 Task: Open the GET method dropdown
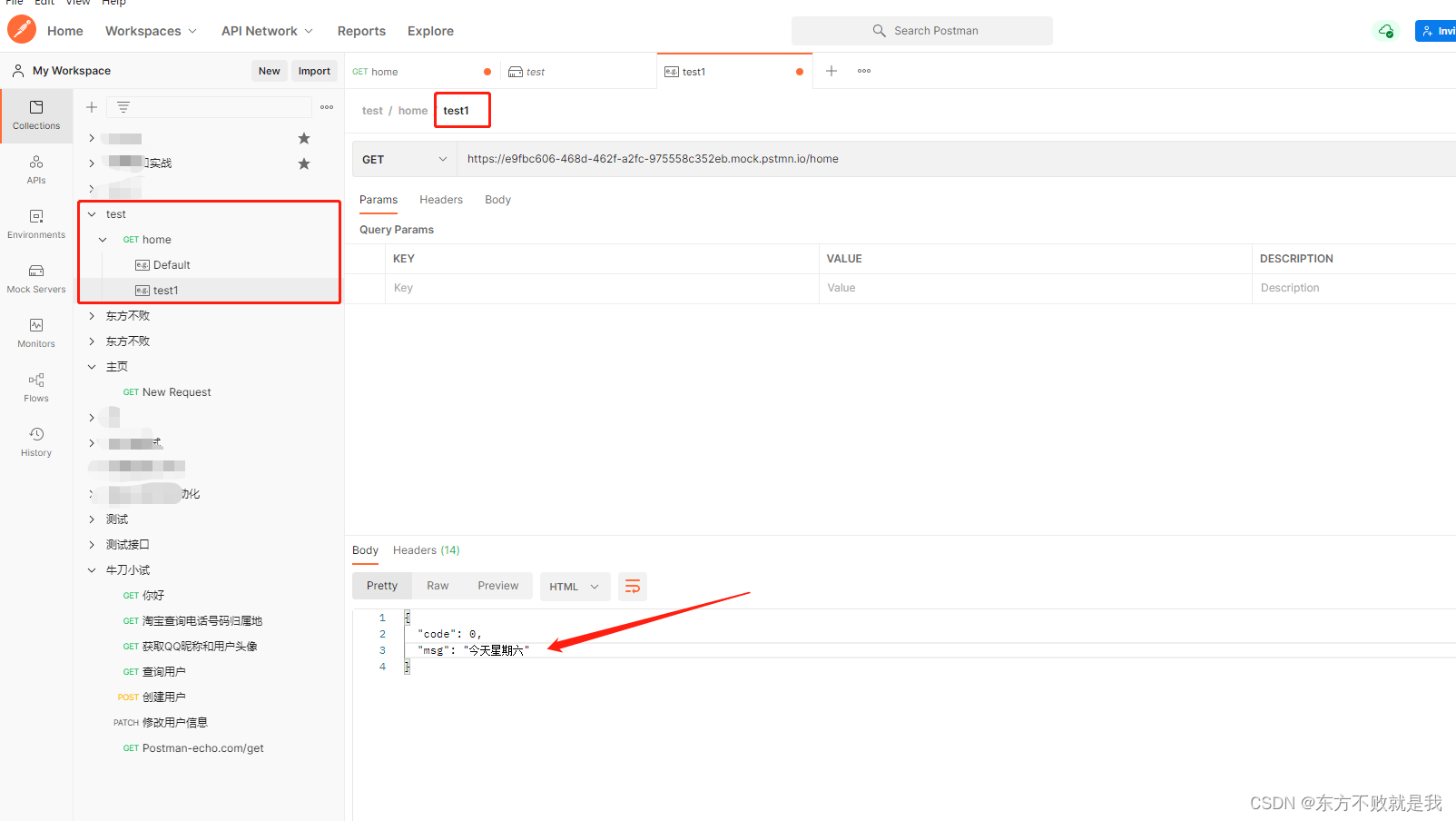[403, 159]
